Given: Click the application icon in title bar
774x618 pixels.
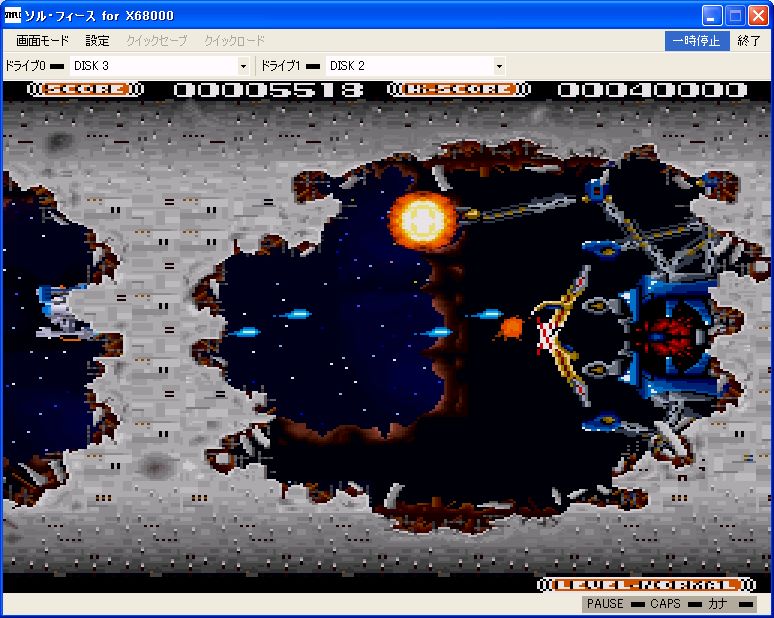Looking at the screenshot, I should [x=12, y=15].
